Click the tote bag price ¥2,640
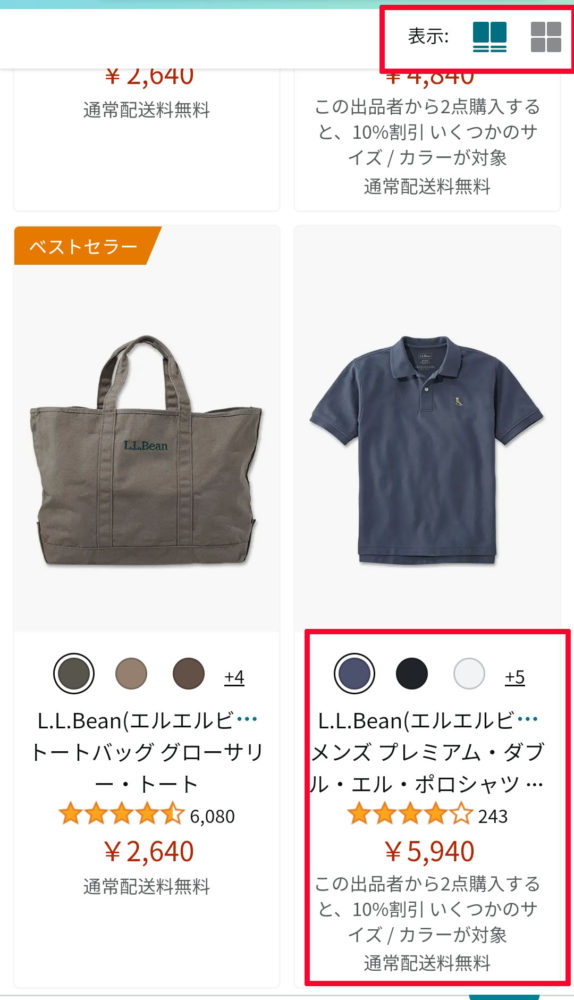The height and width of the screenshot is (1000, 574). coord(149,851)
